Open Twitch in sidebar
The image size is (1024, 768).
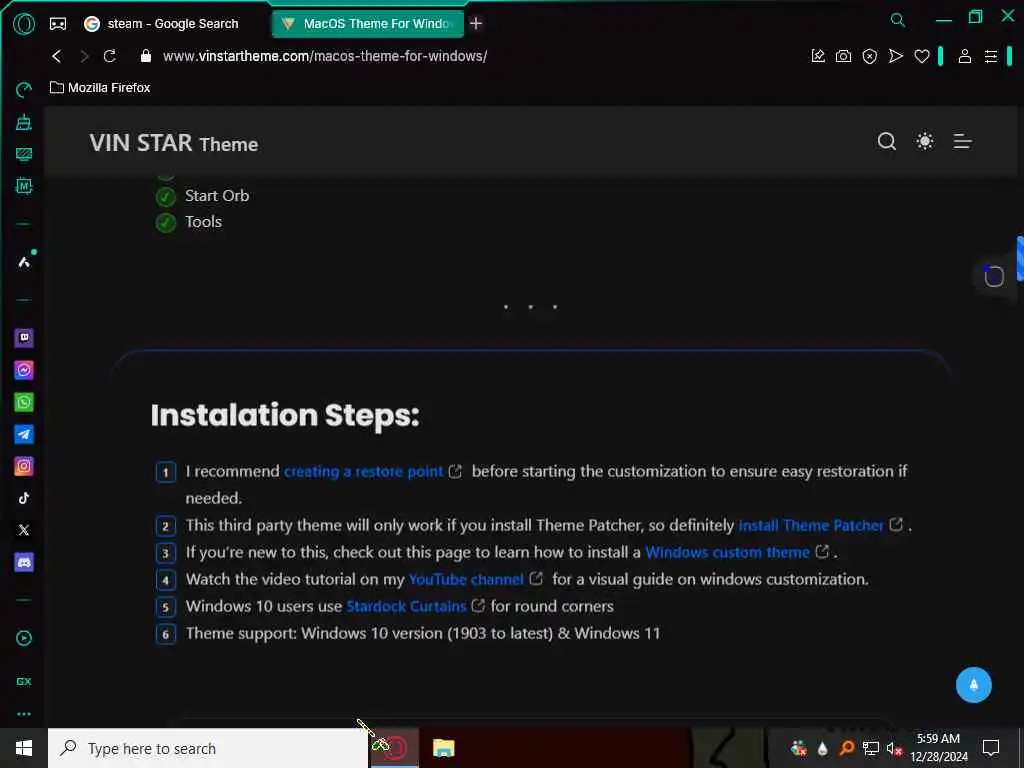24,338
